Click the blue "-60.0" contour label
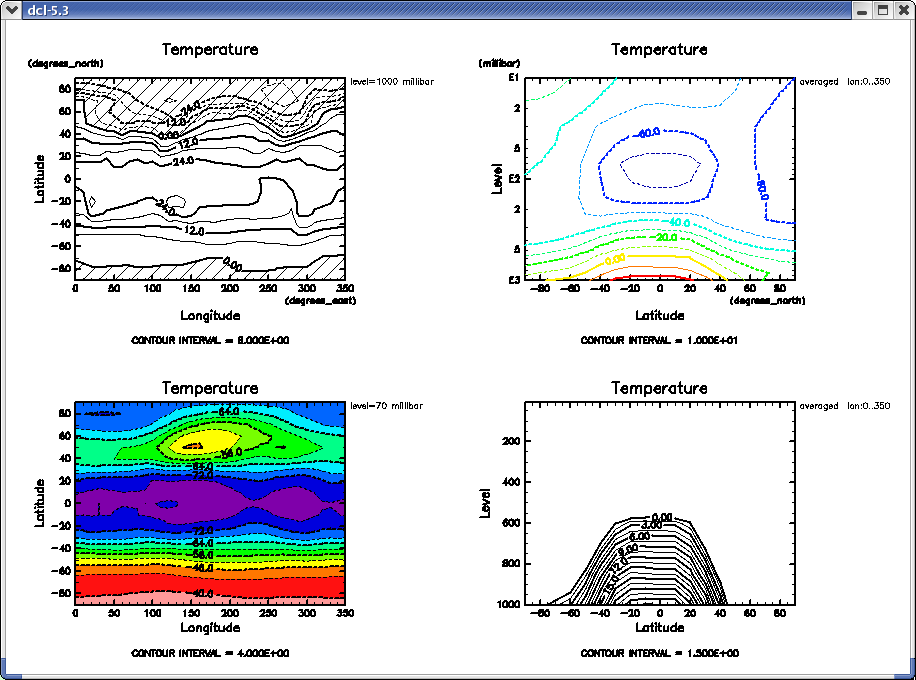Screen dimensions: 916x680 pos(648,133)
